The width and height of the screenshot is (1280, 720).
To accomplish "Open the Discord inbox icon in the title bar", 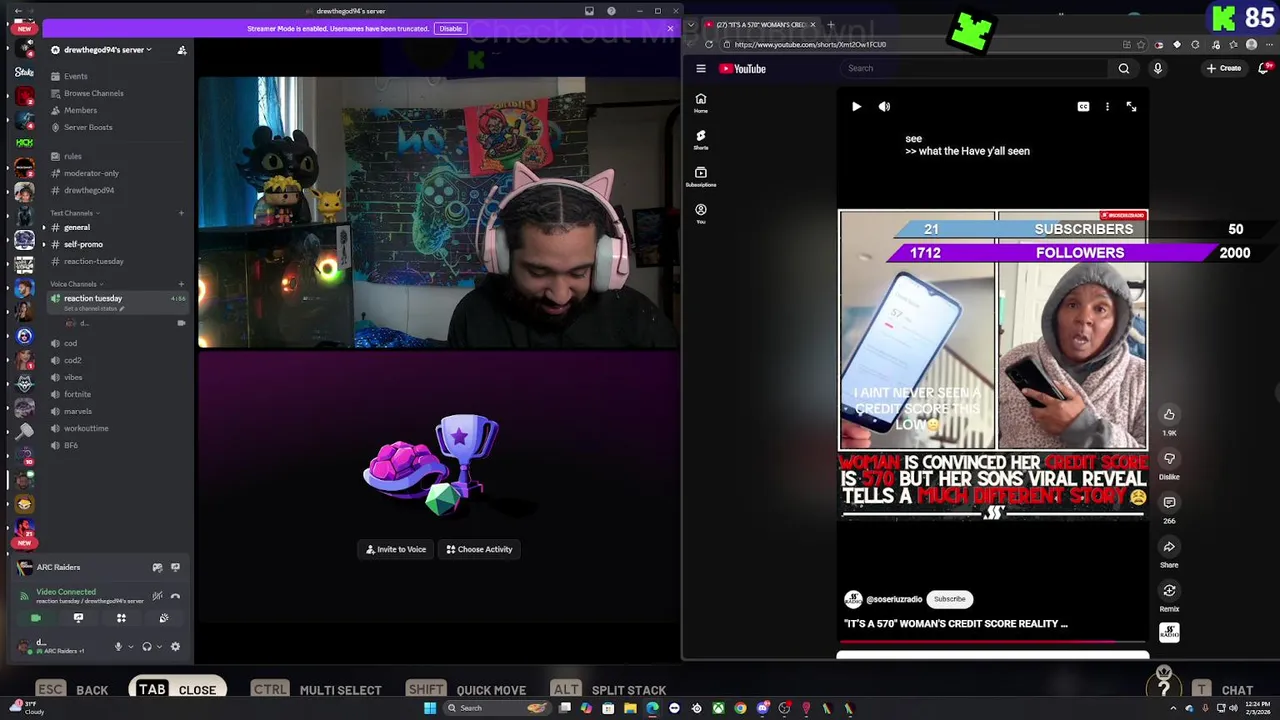I will coord(589,11).
